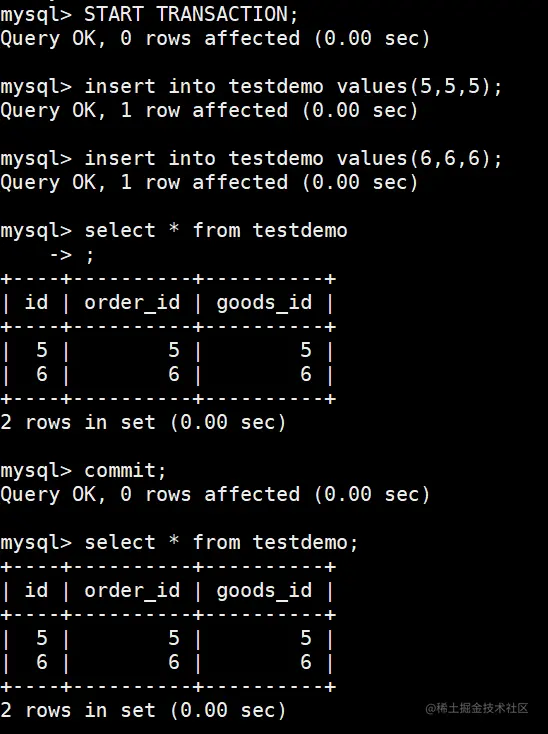Click the continuation prompt with semicolon
Viewport: 548px width, 734px height.
[72, 255]
